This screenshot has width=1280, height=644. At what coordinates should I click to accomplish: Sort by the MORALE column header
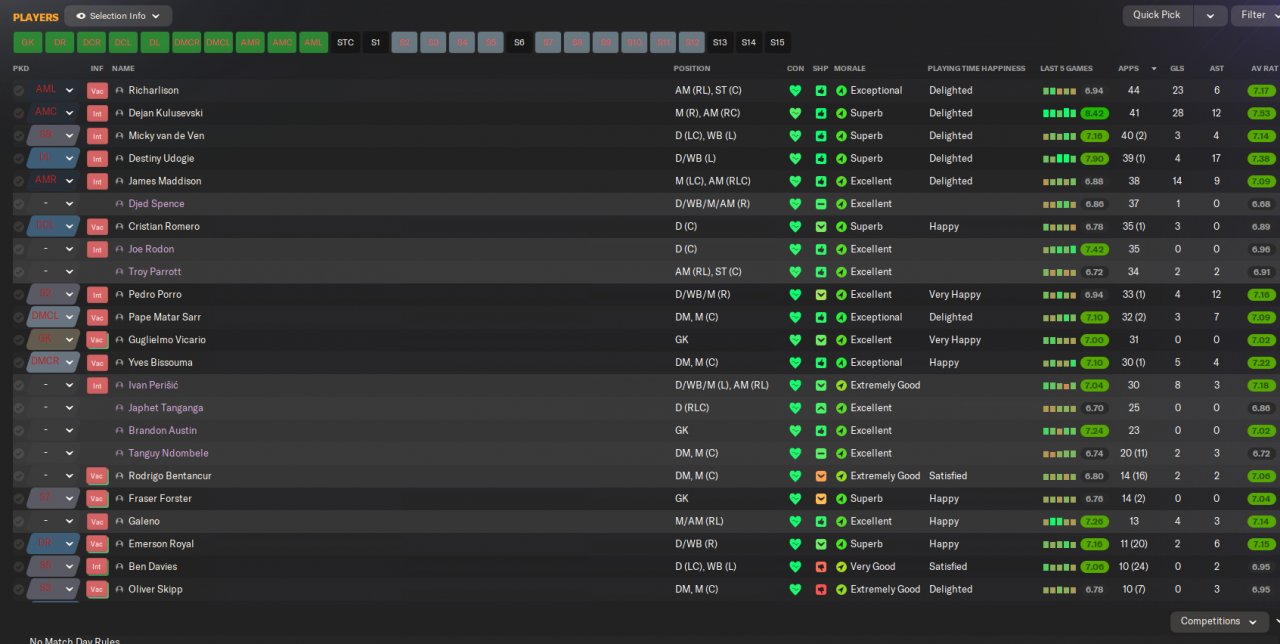[849, 69]
